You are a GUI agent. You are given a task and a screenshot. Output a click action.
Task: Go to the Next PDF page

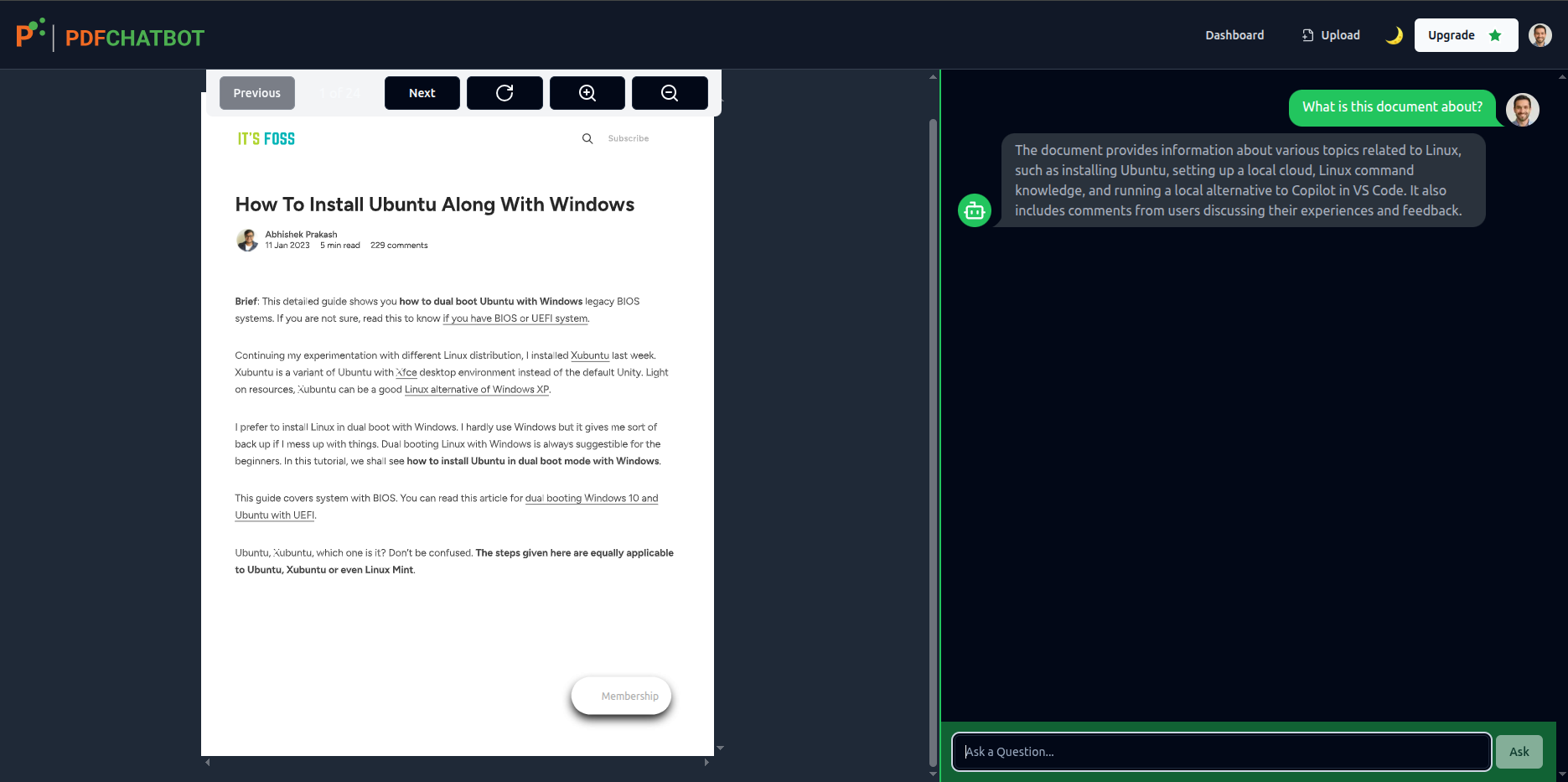(422, 93)
